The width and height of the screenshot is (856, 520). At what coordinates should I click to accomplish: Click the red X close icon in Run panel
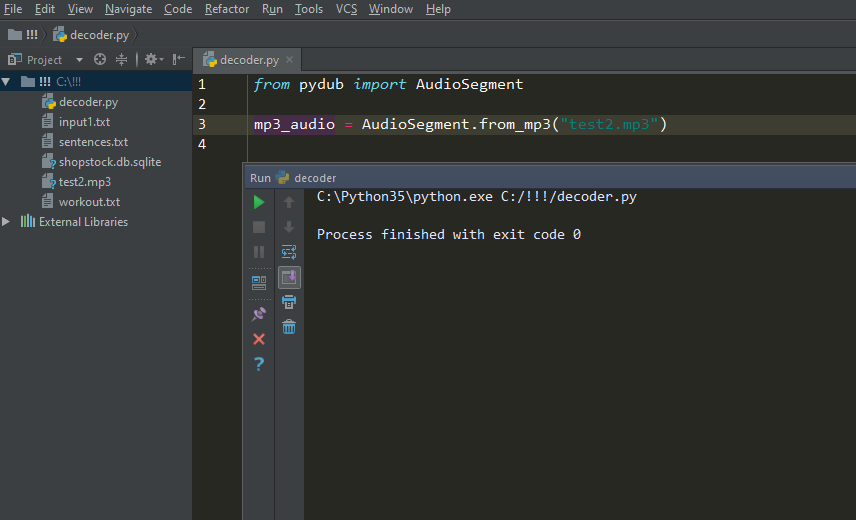pyautogui.click(x=259, y=339)
